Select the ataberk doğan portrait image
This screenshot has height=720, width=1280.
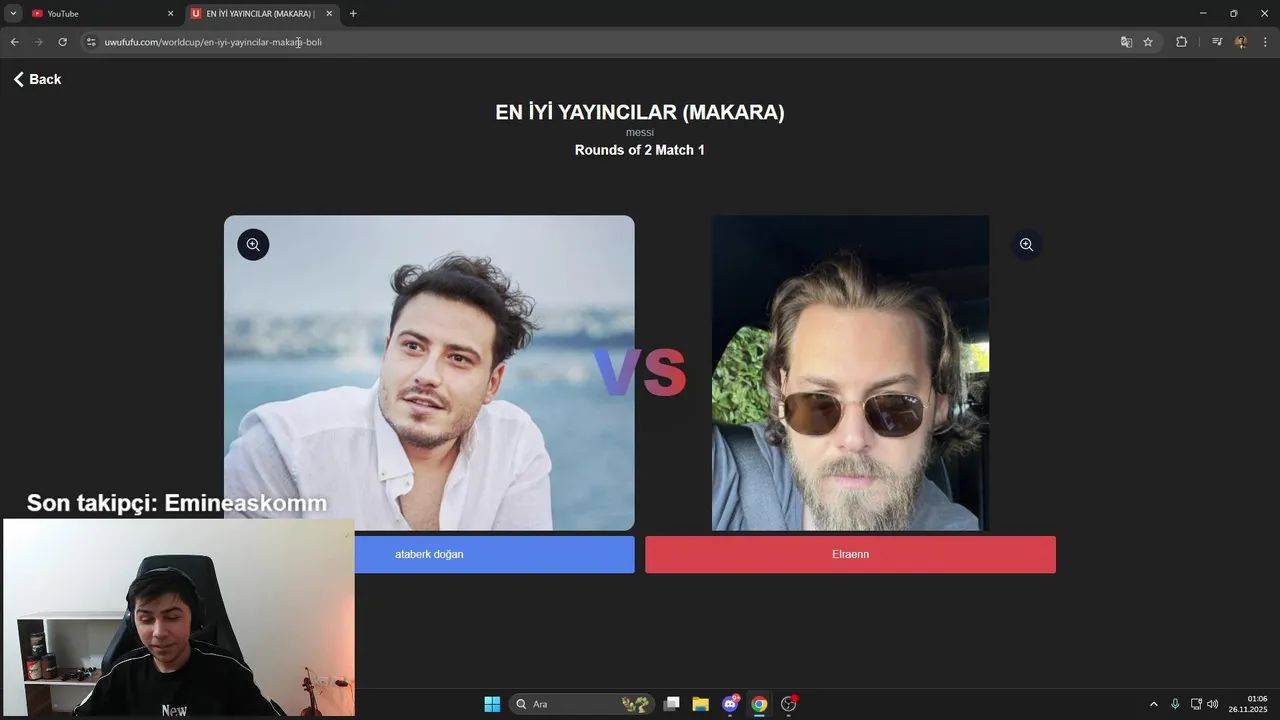pos(429,372)
